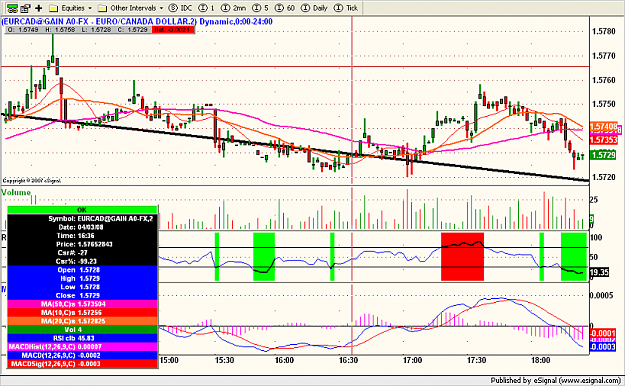Switch to the 5 minute interval

(260, 8)
